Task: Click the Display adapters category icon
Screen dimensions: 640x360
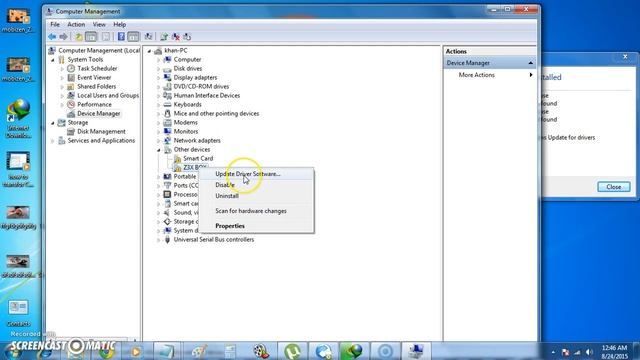Action: point(167,77)
